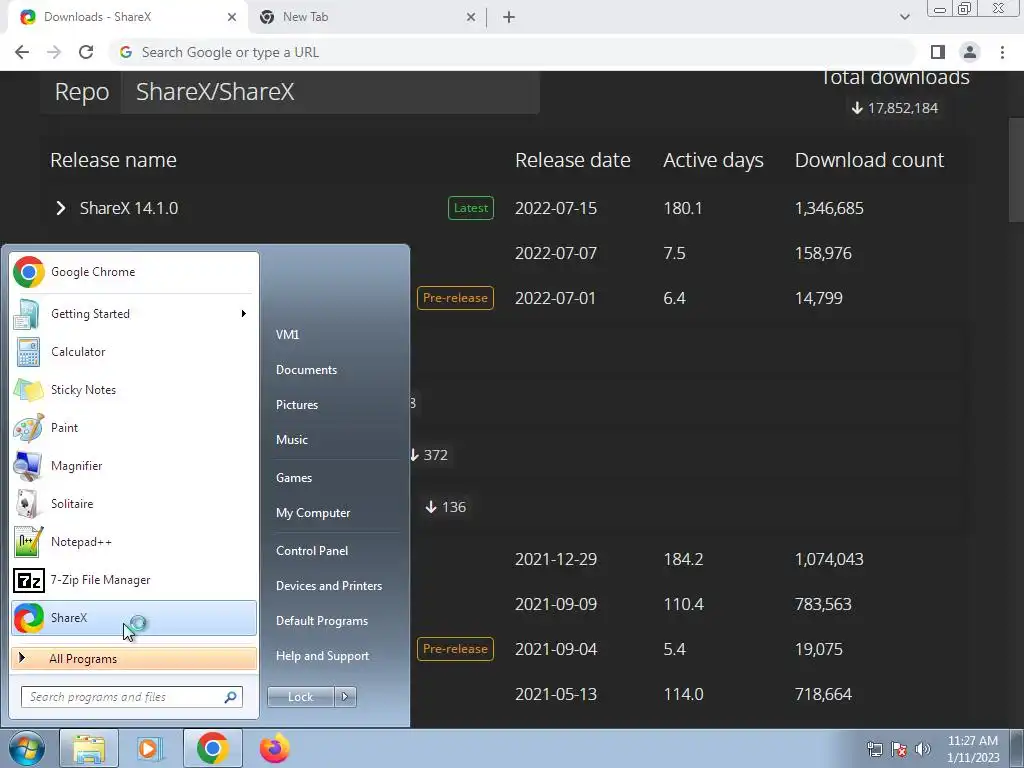Open Devices and Printers

pyautogui.click(x=329, y=586)
